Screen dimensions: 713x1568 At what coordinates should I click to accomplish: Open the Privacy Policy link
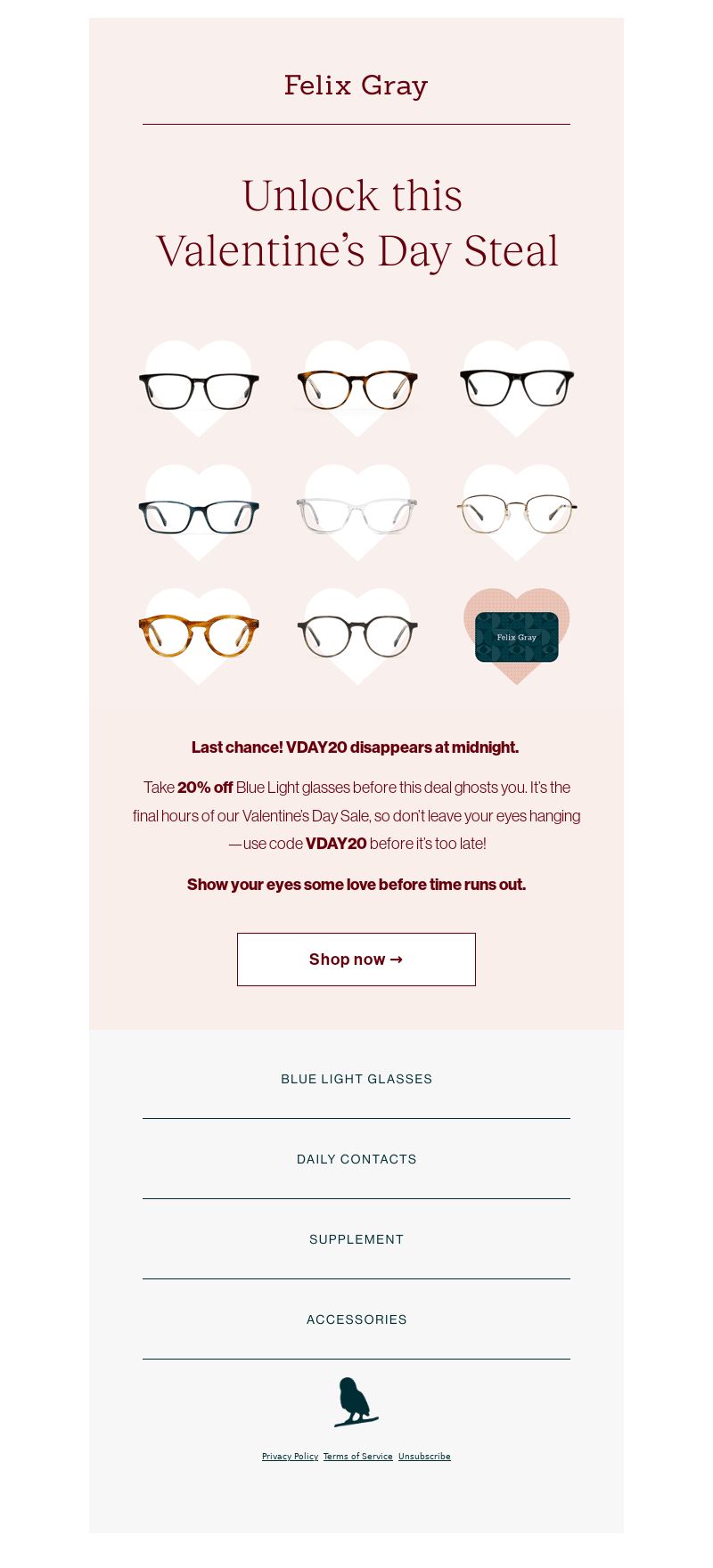pos(290,1457)
